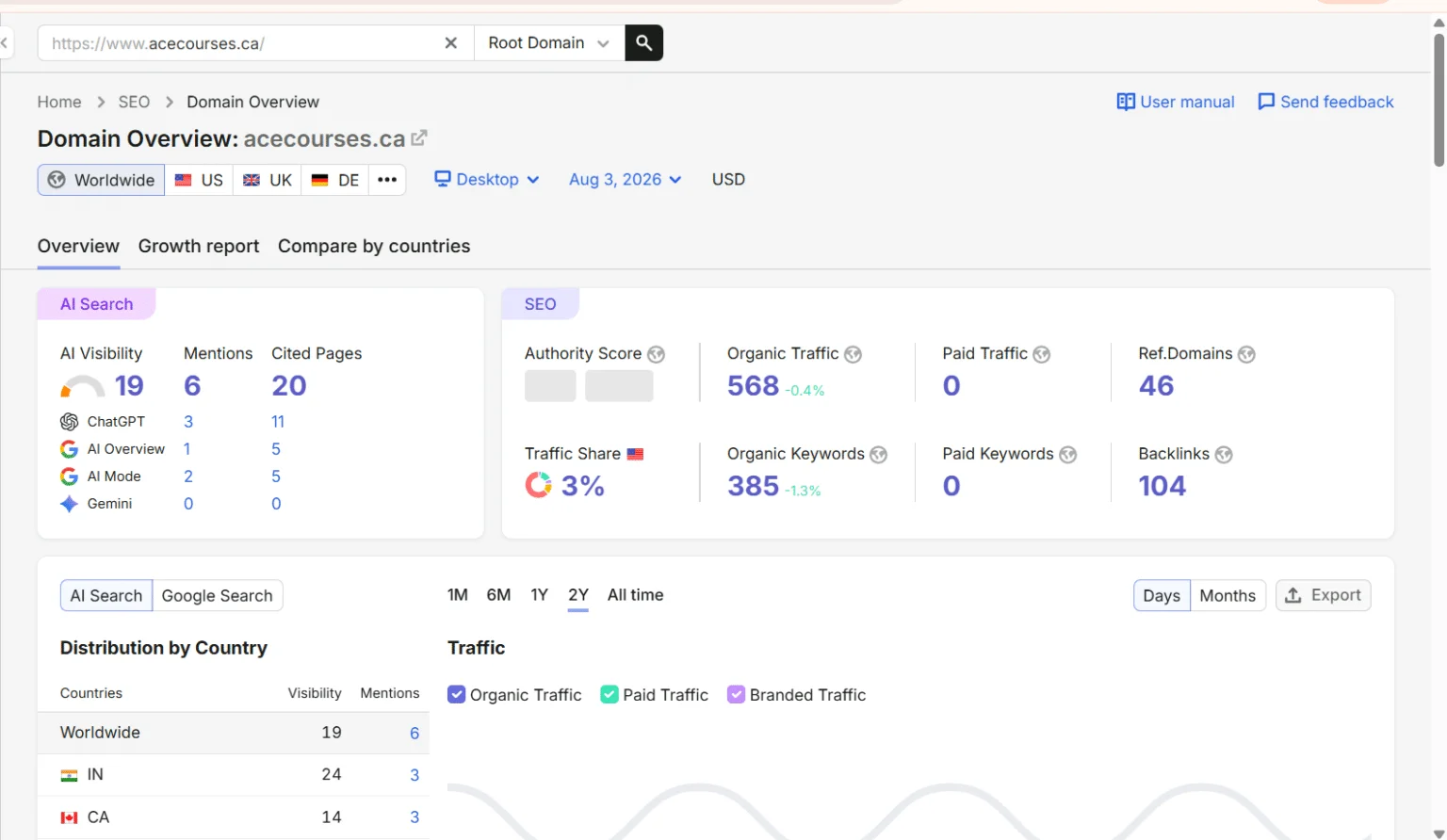Click the Ref.Domains globe icon
The height and width of the screenshot is (840, 1447).
point(1247,354)
